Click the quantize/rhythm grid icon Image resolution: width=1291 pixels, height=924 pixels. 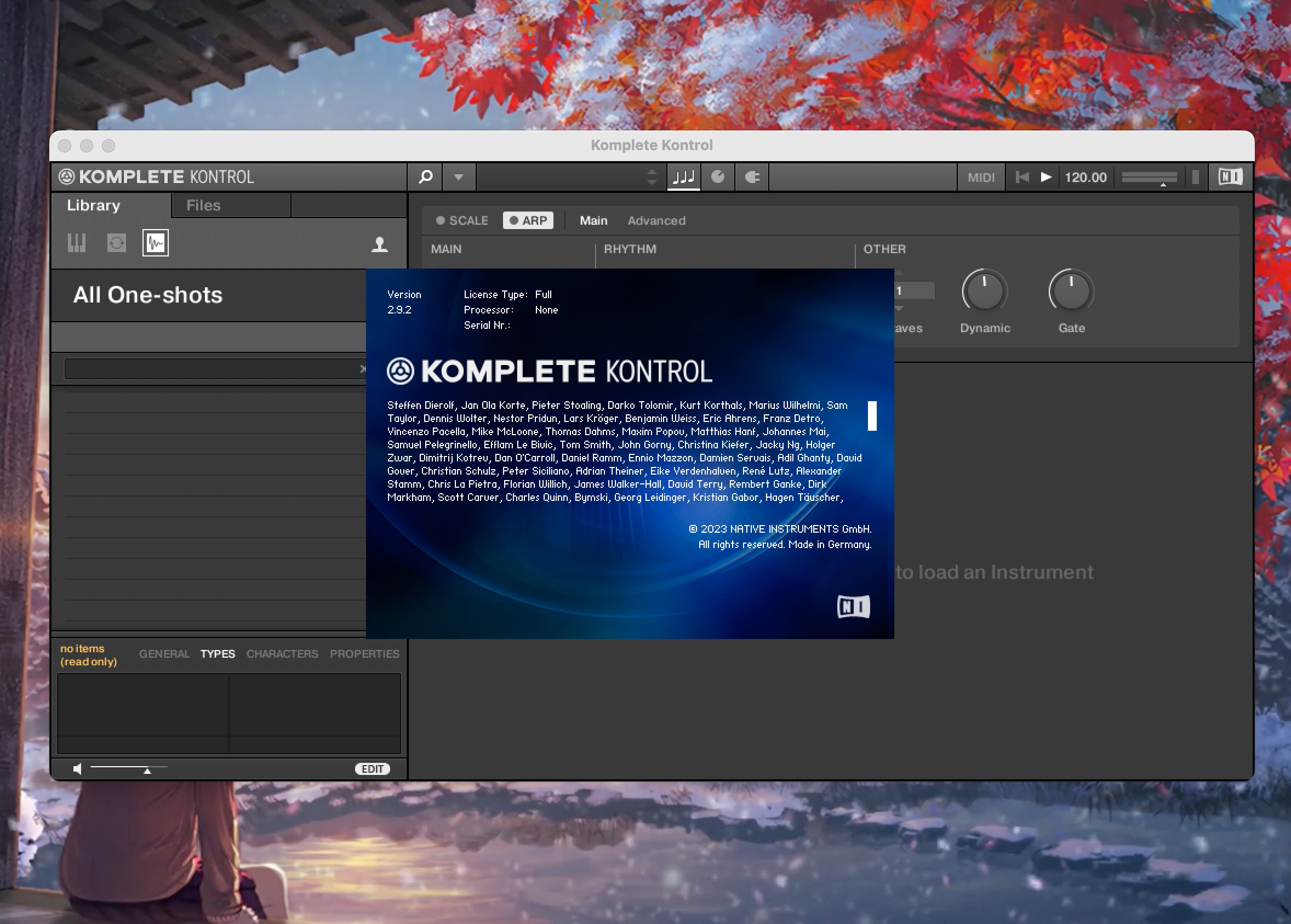[682, 177]
